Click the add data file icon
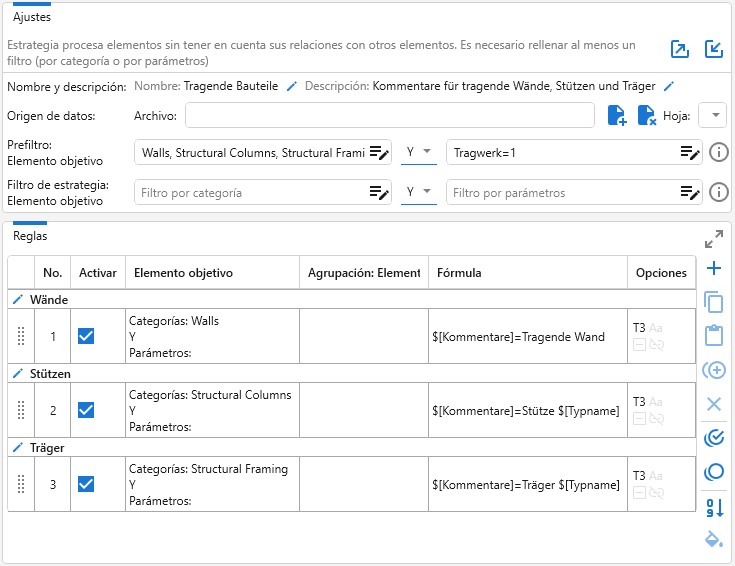The height and width of the screenshot is (566, 735). pyautogui.click(x=617, y=115)
